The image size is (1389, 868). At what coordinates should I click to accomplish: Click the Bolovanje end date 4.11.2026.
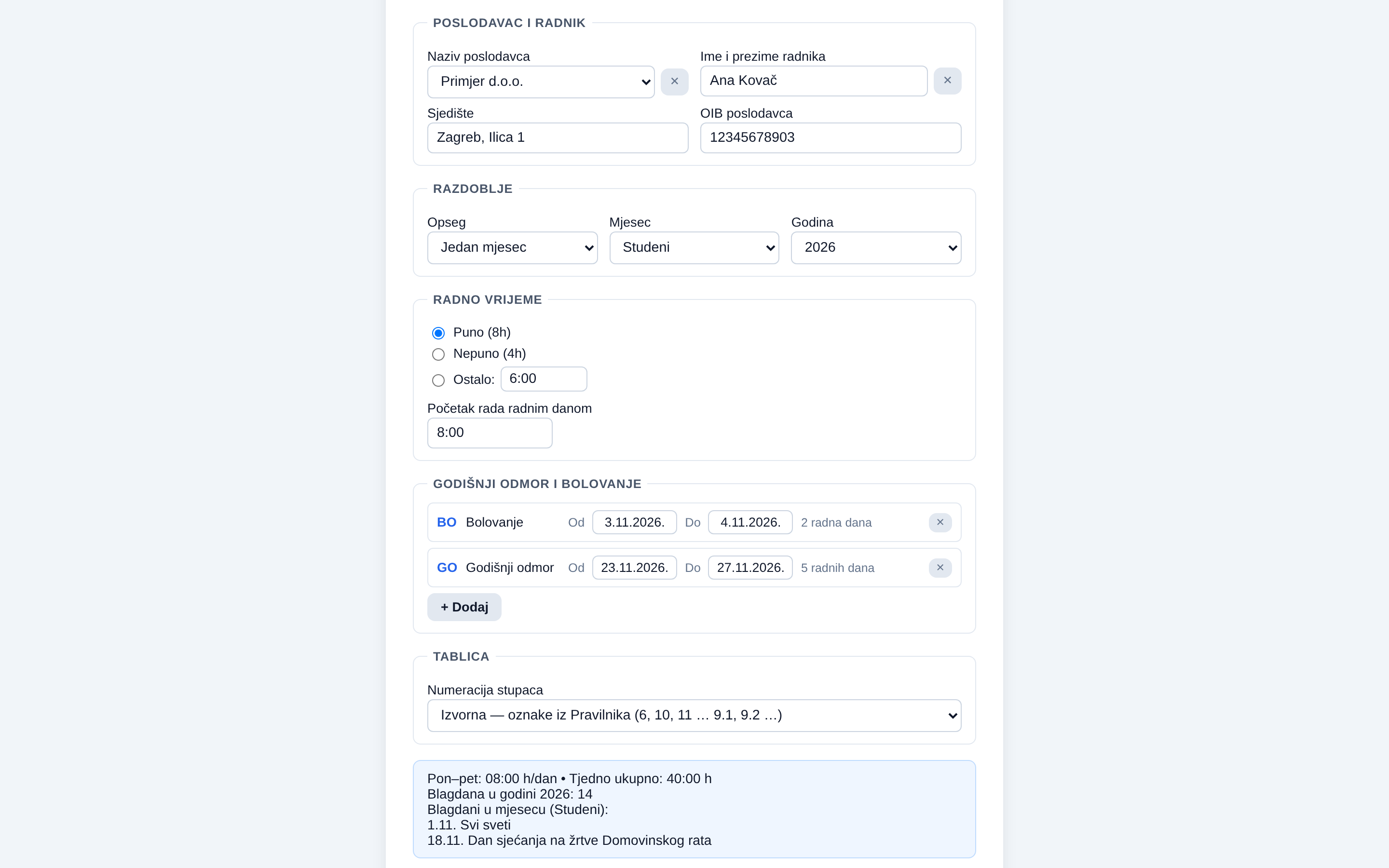[750, 522]
